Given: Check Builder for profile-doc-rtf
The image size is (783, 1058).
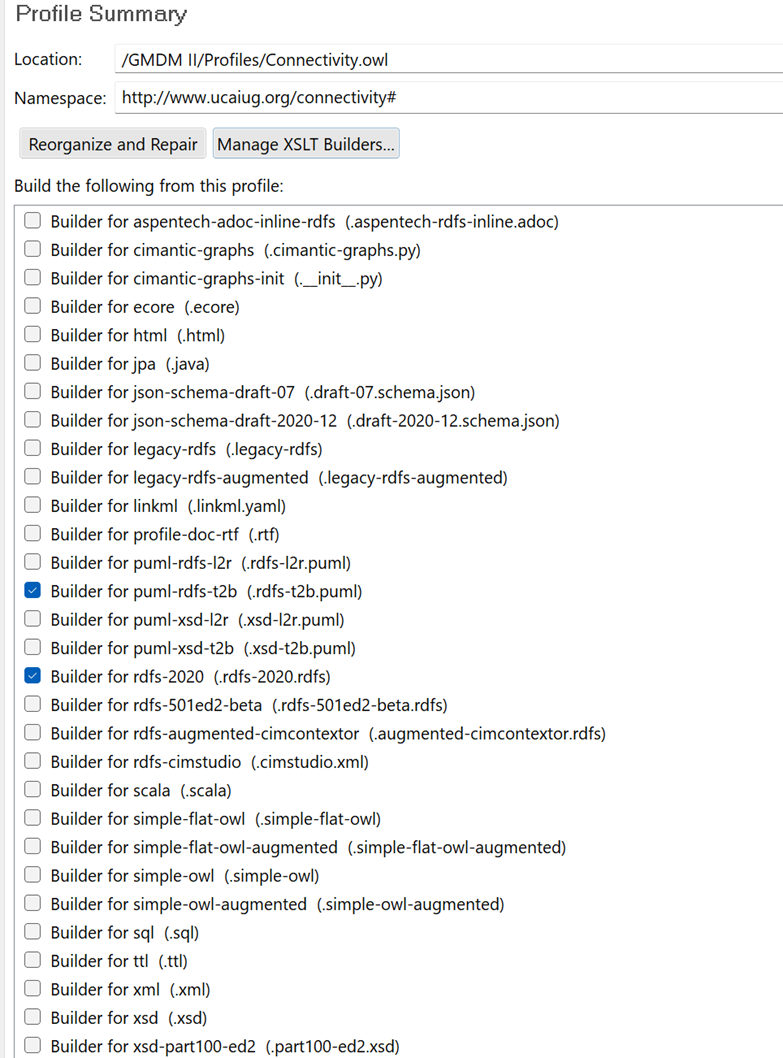Looking at the screenshot, I should click(x=33, y=534).
